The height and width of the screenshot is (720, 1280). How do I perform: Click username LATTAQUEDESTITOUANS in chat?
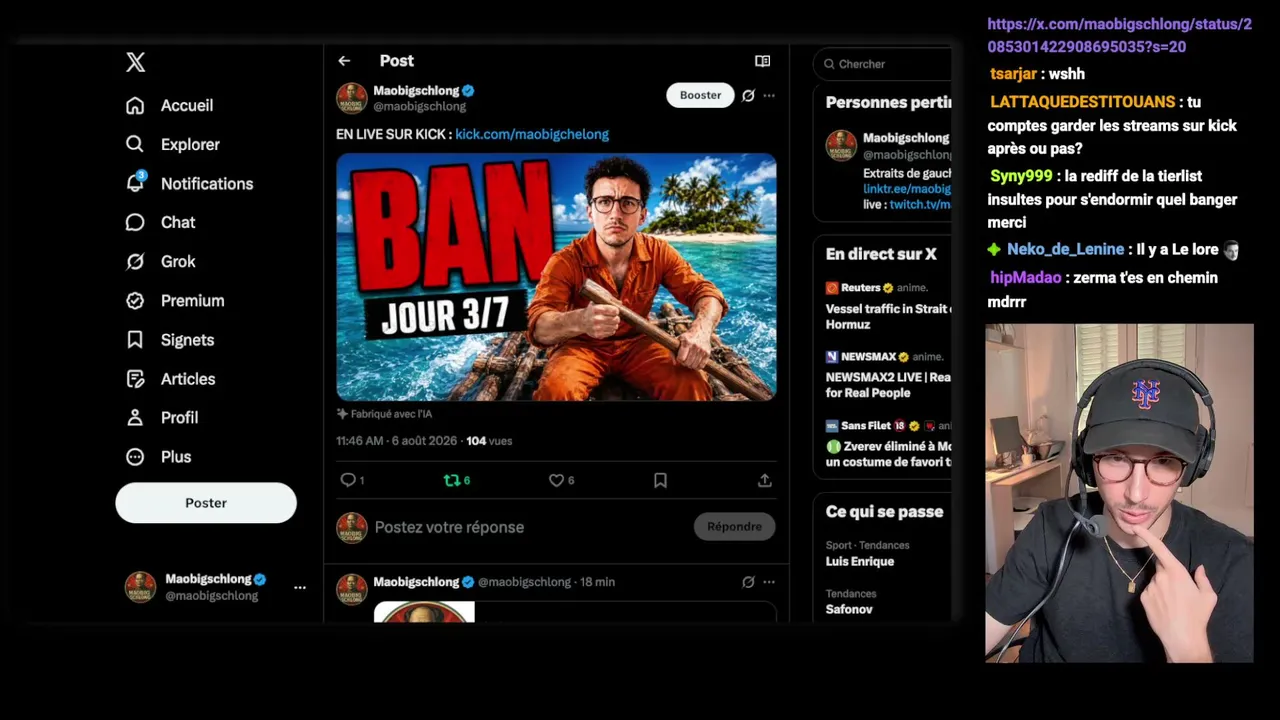[x=1082, y=102]
